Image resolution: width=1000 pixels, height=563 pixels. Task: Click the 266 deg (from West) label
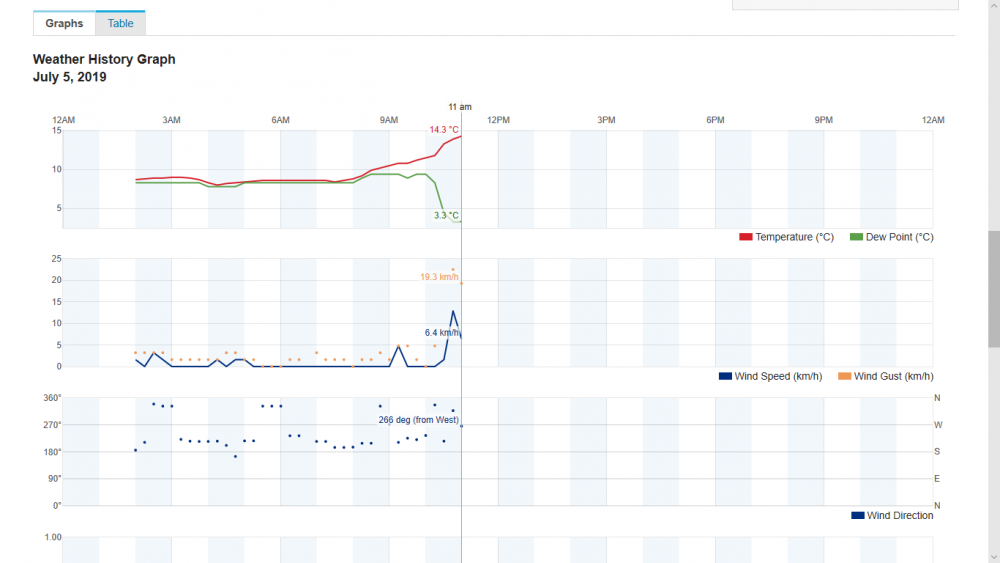tap(418, 420)
